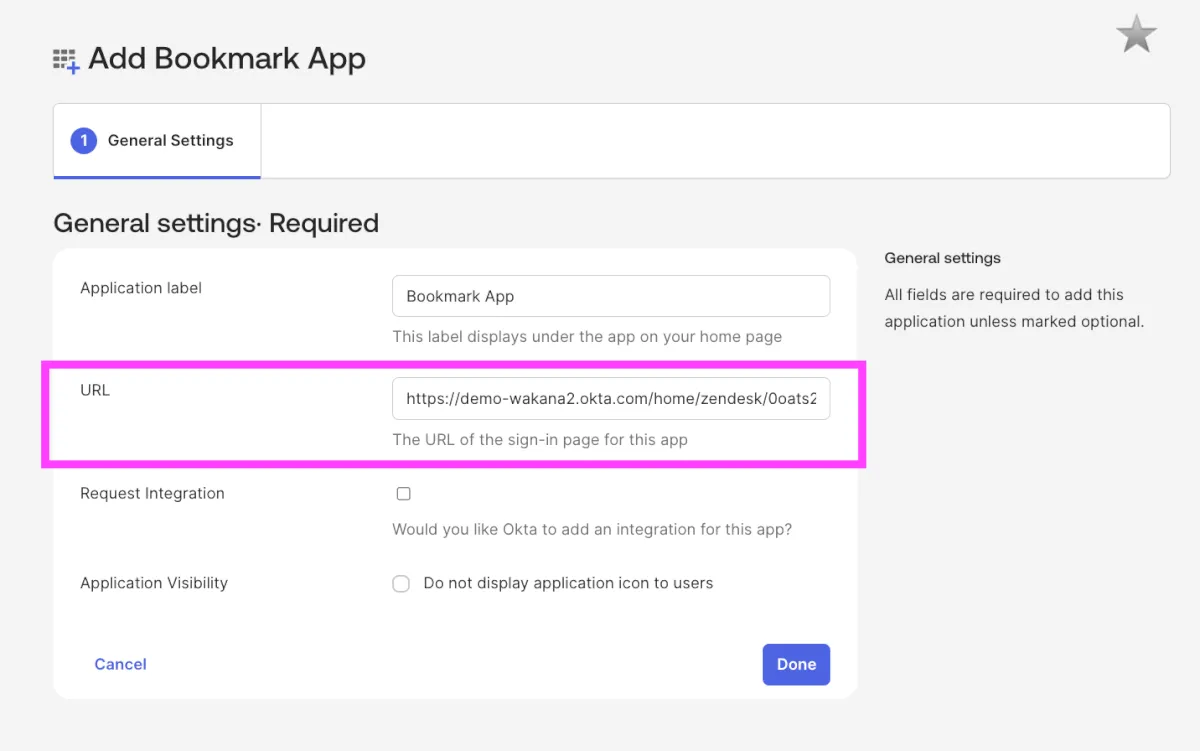The width and height of the screenshot is (1200, 751).
Task: Click the "General settings· Required" section heading
Action: [x=216, y=223]
